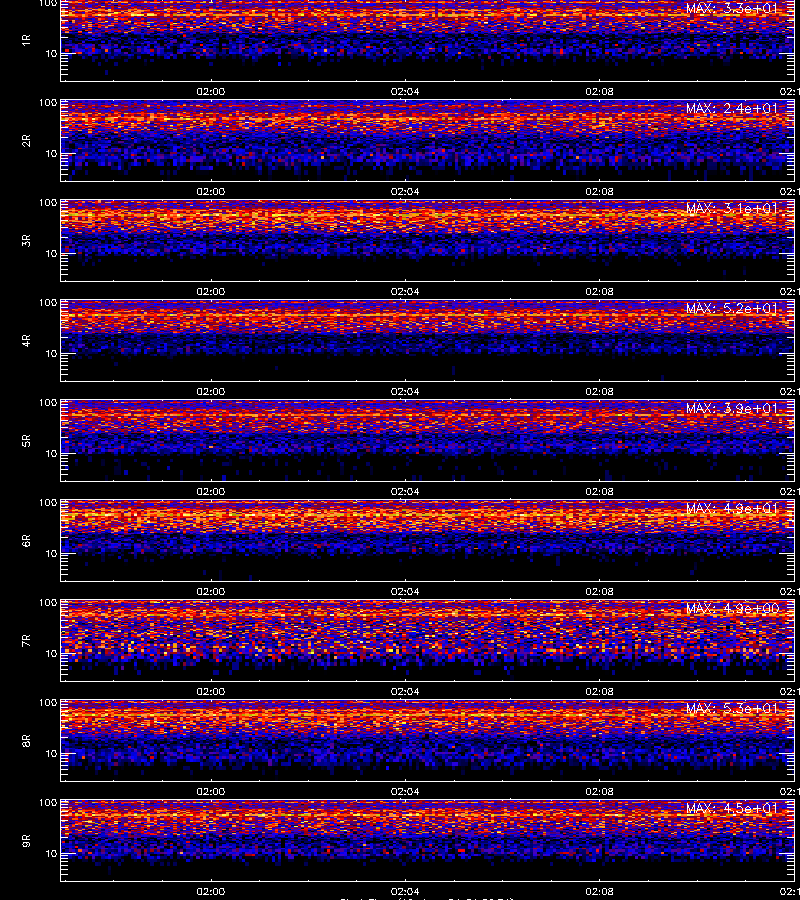Click the 02:08 tick label below panel 1R

(599, 91)
